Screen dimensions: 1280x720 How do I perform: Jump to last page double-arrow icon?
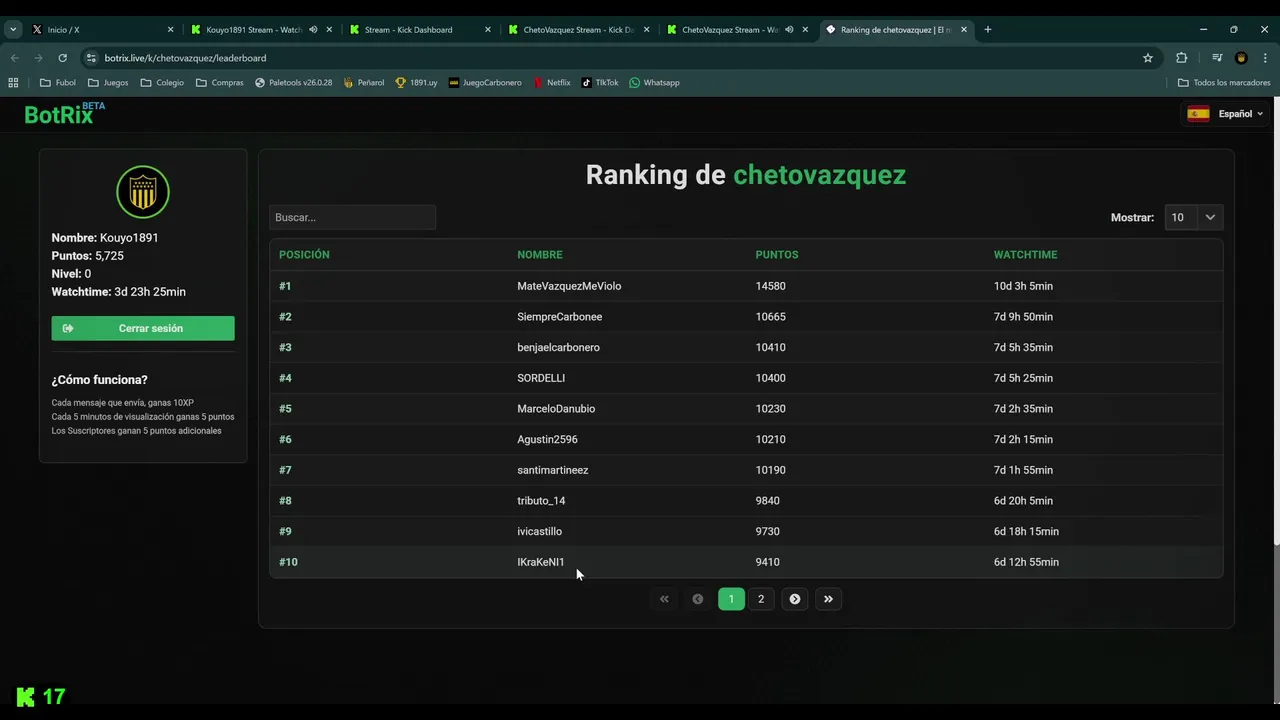coord(828,599)
